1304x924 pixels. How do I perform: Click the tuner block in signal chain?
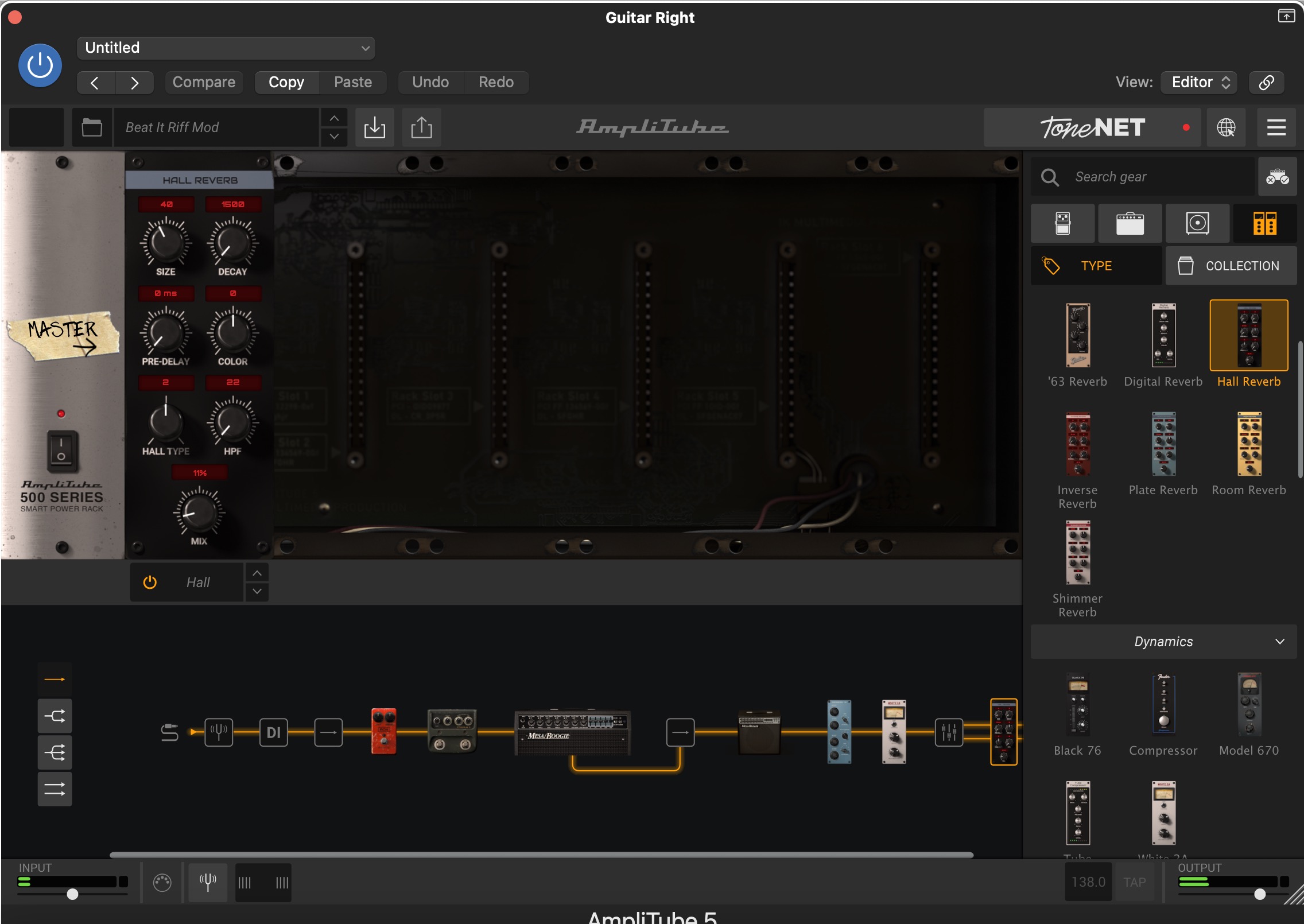coord(219,732)
